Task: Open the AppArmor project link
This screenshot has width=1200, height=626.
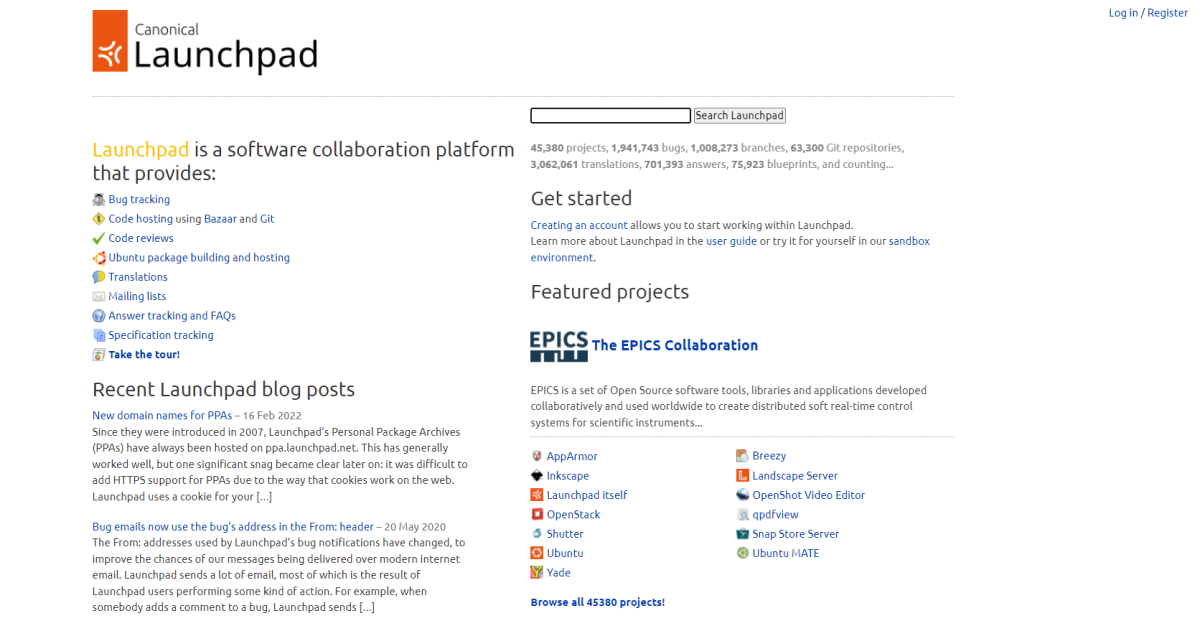Action: pos(572,456)
